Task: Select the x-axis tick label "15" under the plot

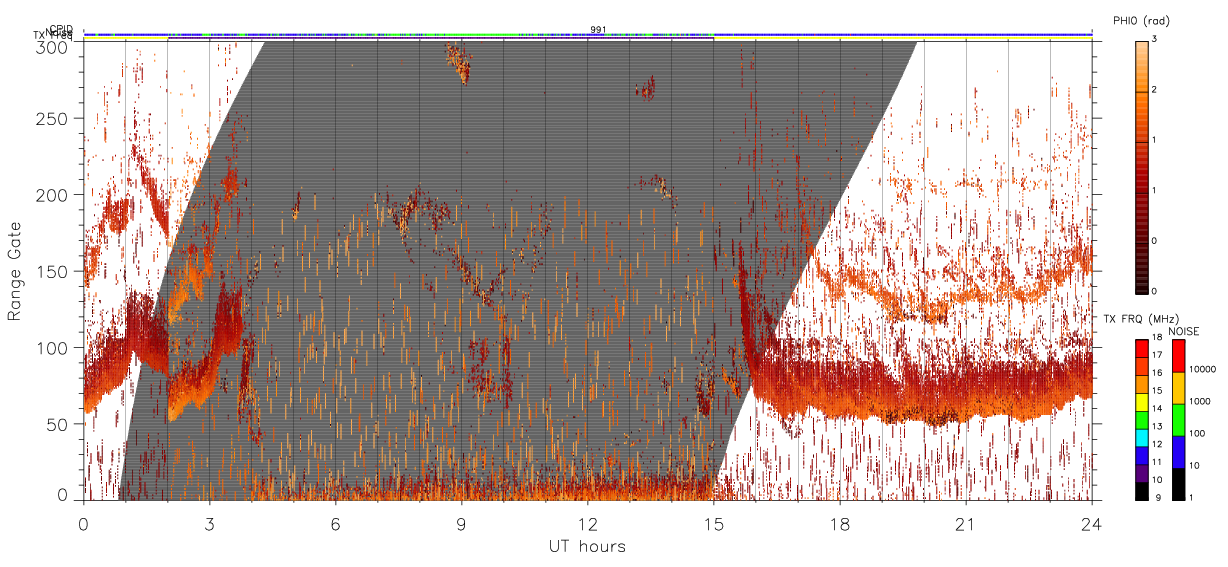Action: coord(713,523)
